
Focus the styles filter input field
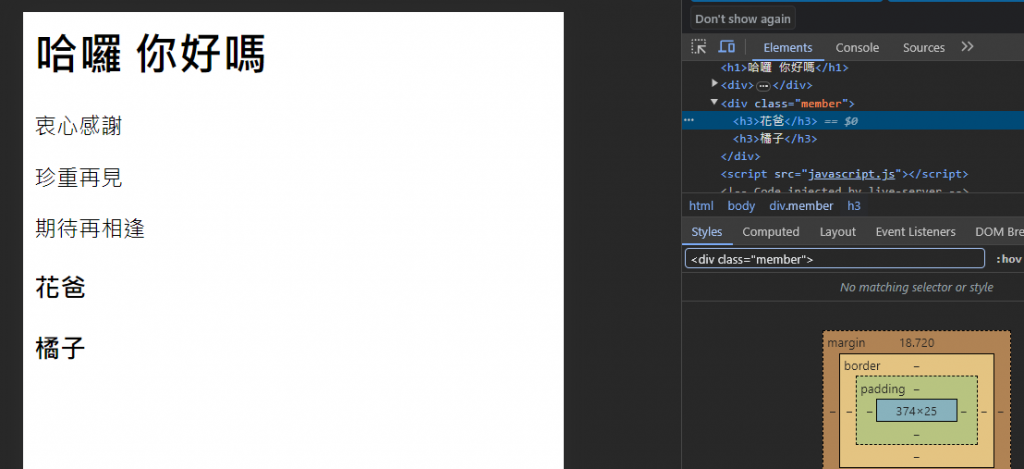pyautogui.click(x=835, y=259)
